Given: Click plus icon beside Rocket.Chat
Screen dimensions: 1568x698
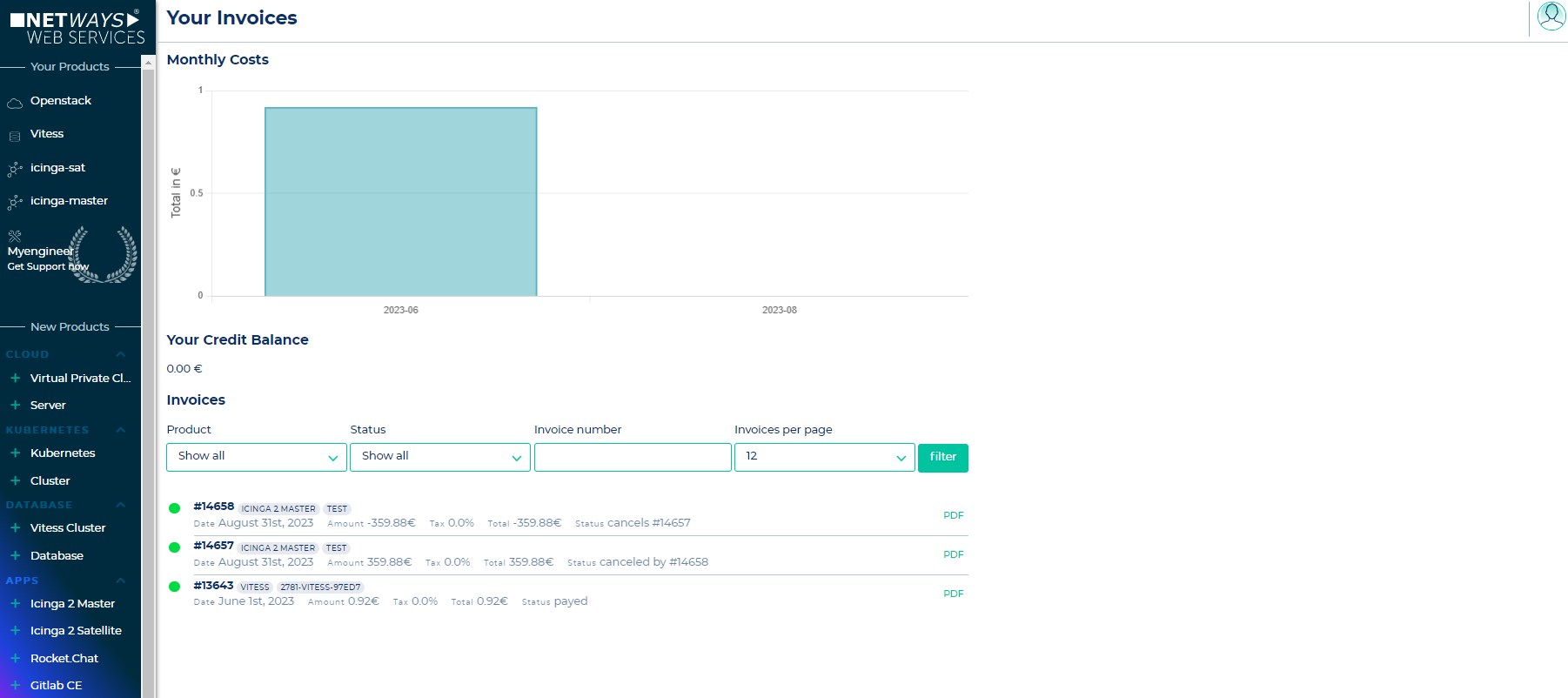Looking at the screenshot, I should [15, 658].
